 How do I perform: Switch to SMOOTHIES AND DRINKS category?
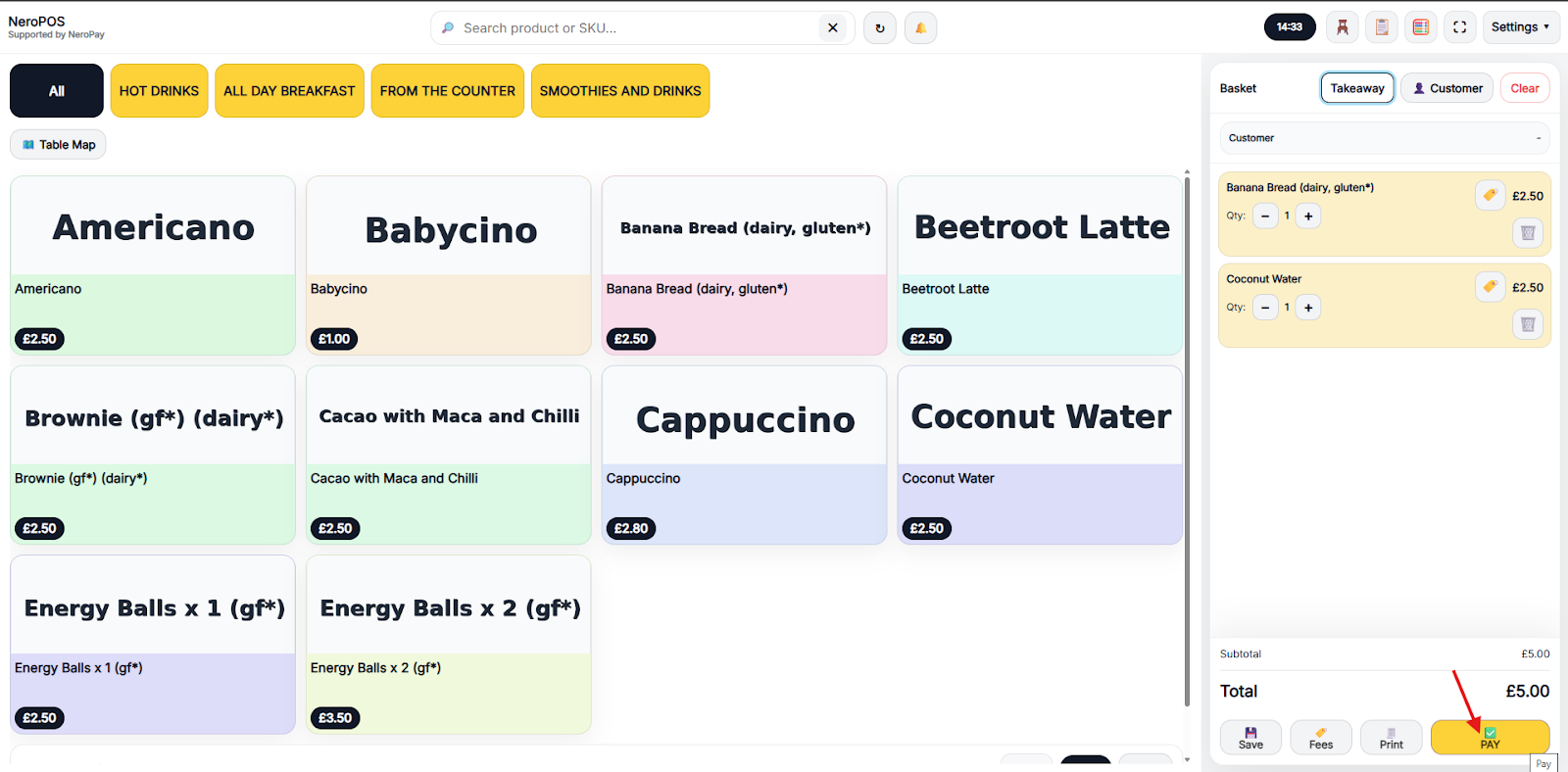pos(620,91)
